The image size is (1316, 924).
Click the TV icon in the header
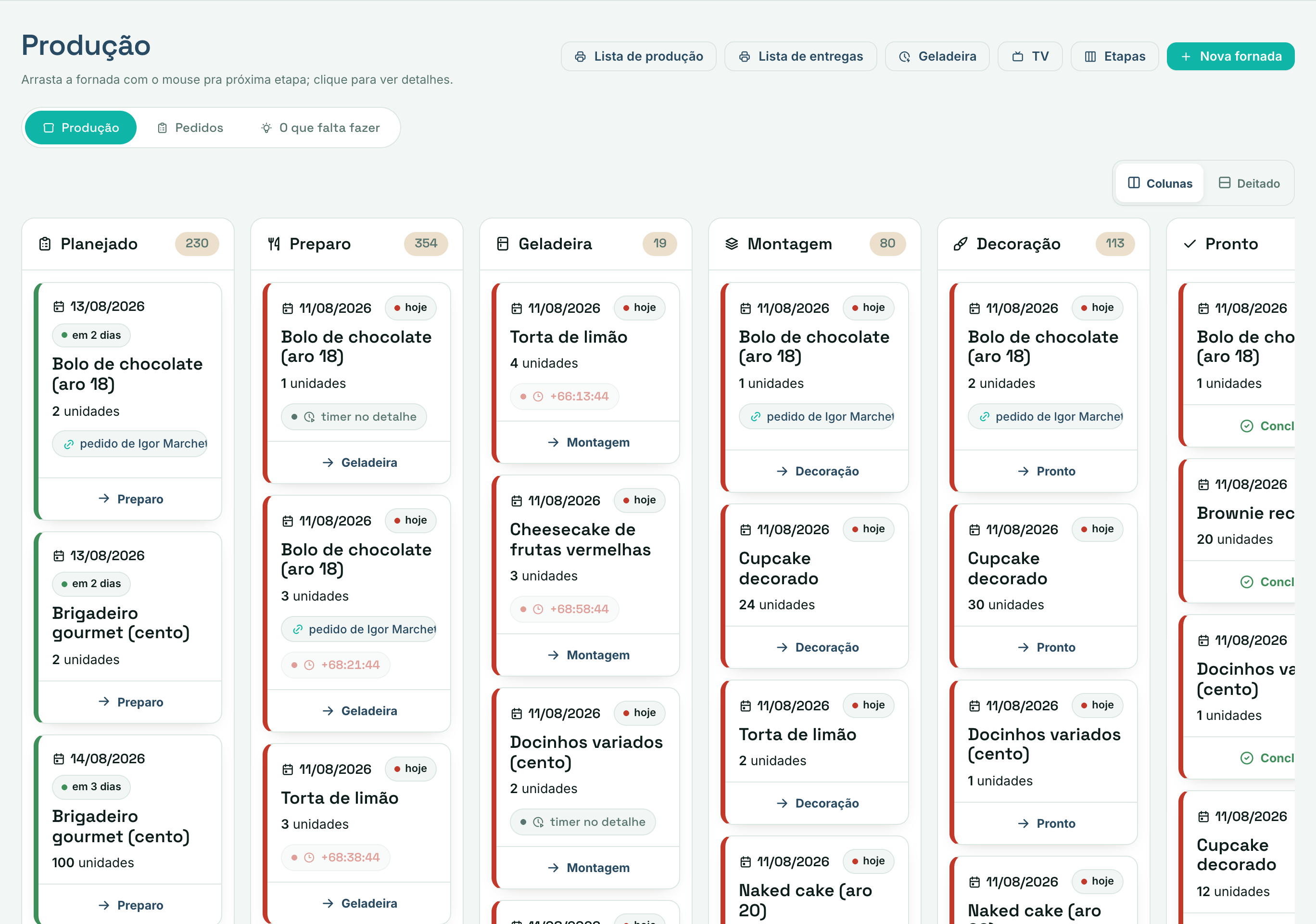point(1018,57)
